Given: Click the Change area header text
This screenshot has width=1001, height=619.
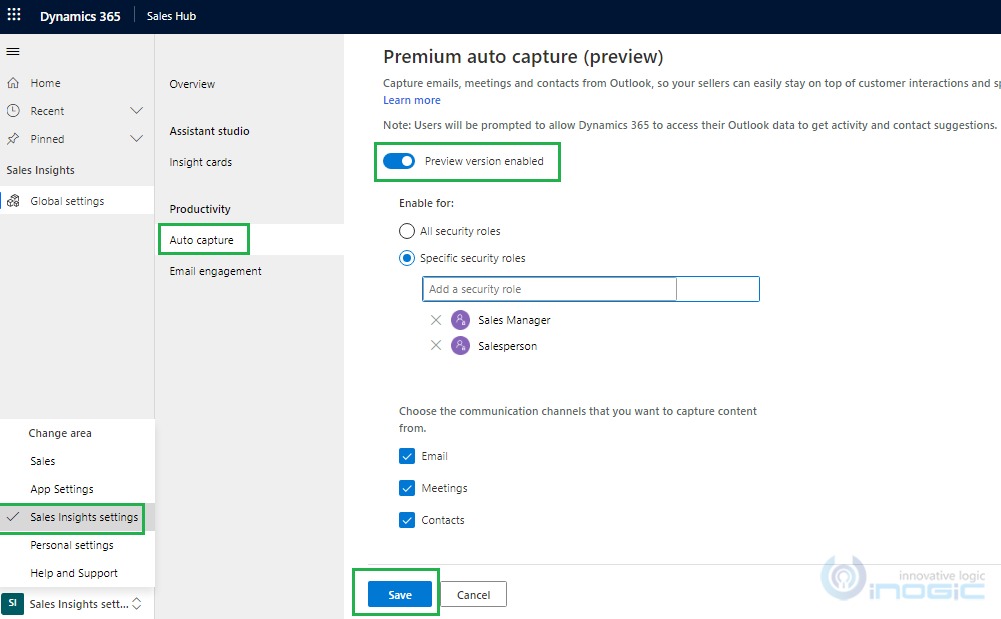Looking at the screenshot, I should pos(60,433).
